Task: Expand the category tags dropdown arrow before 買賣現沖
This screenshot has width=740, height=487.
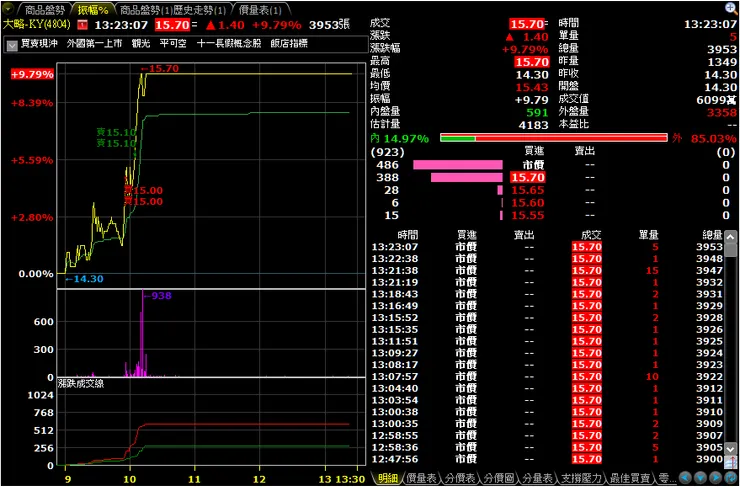Action: point(13,45)
